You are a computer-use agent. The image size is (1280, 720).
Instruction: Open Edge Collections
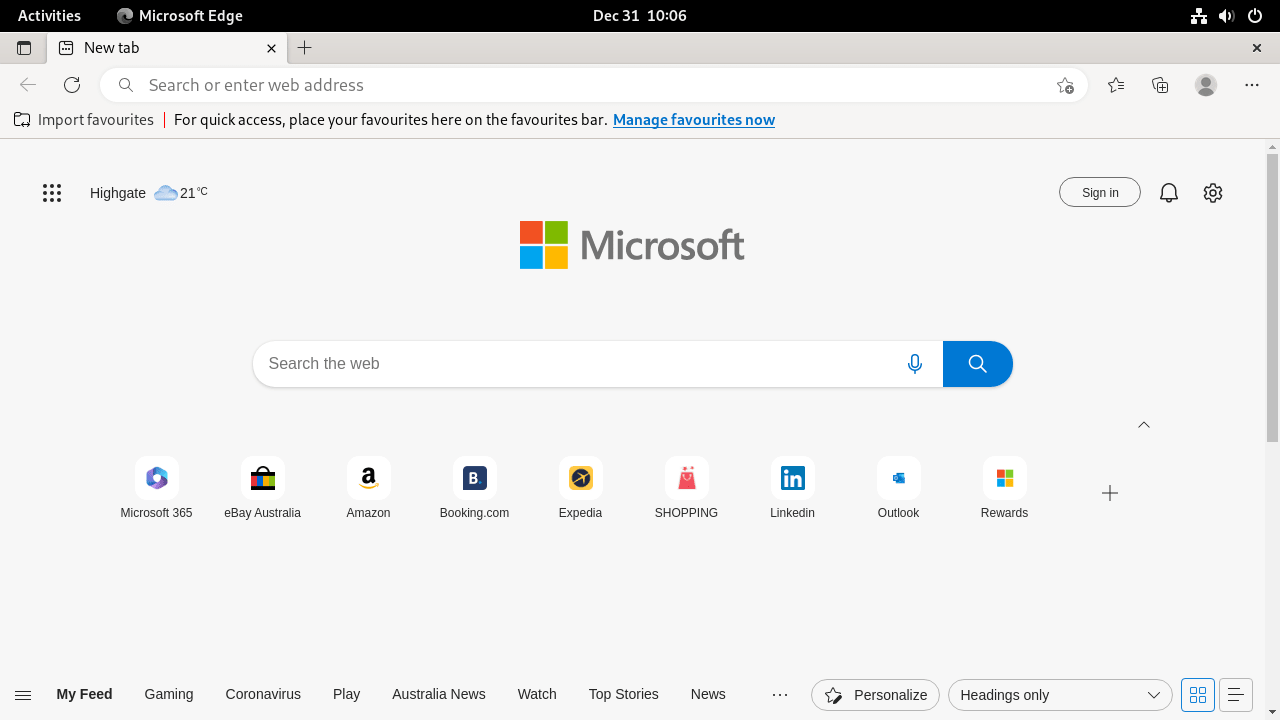tap(1160, 85)
